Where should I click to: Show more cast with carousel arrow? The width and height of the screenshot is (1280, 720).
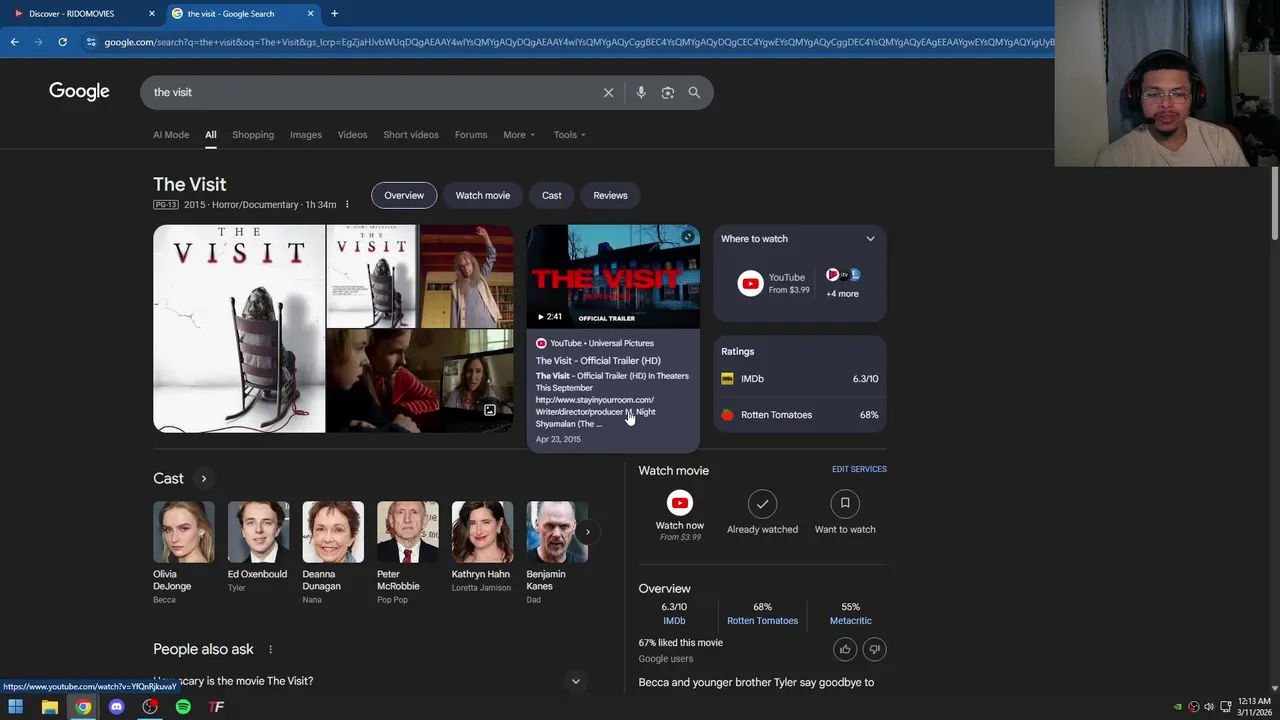click(588, 532)
